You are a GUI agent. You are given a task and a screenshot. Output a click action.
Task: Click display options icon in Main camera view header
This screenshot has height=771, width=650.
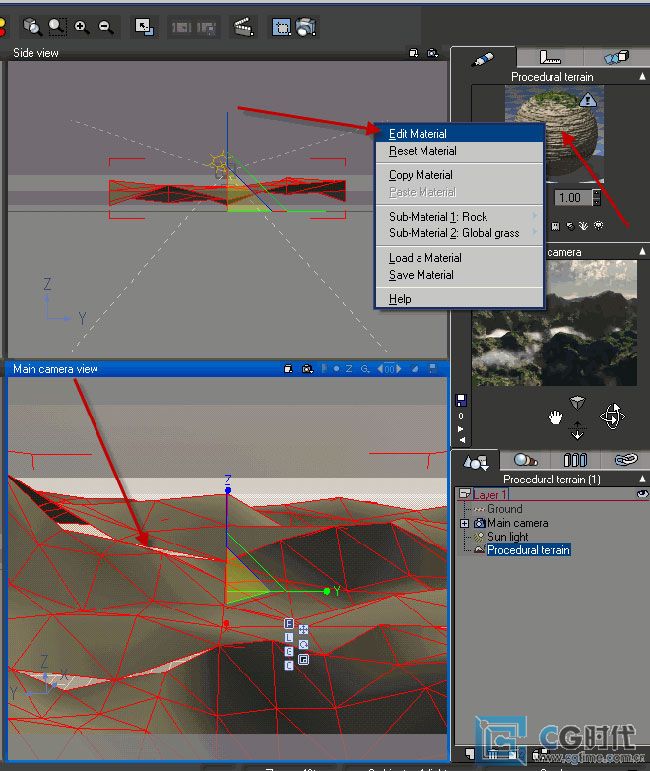(289, 369)
